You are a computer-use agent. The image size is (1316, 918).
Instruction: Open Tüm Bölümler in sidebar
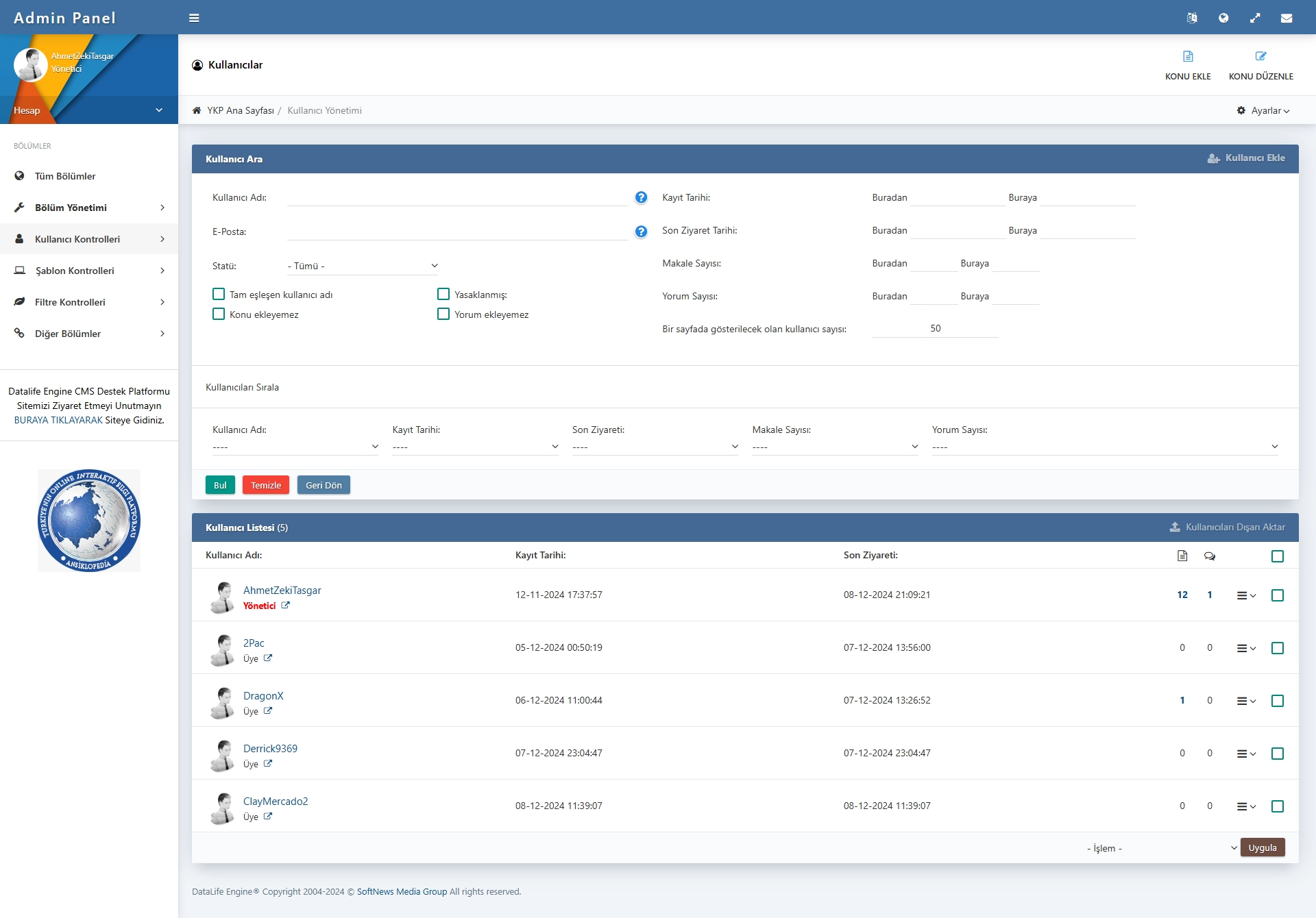pyautogui.click(x=65, y=176)
